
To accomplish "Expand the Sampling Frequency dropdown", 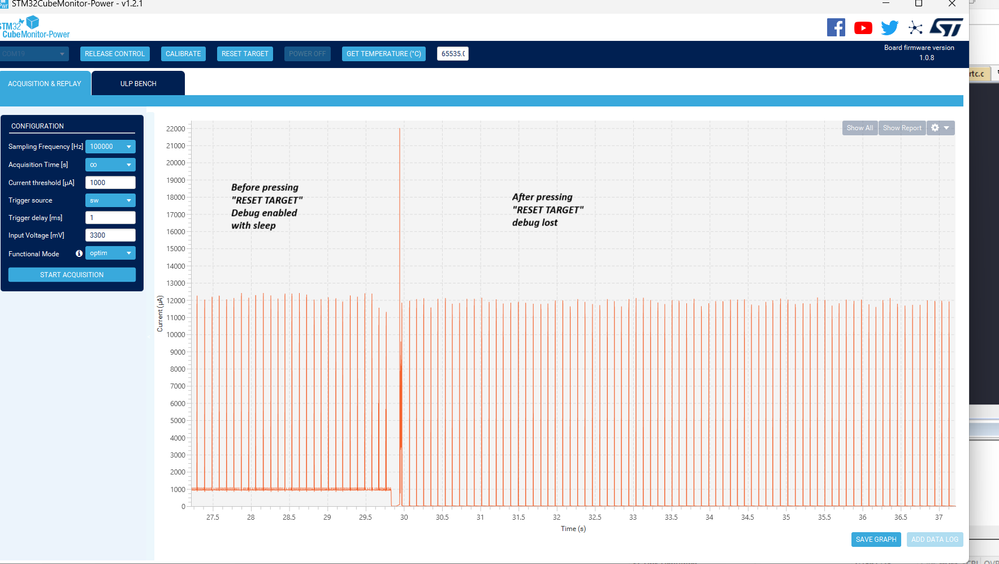I will click(110, 147).
